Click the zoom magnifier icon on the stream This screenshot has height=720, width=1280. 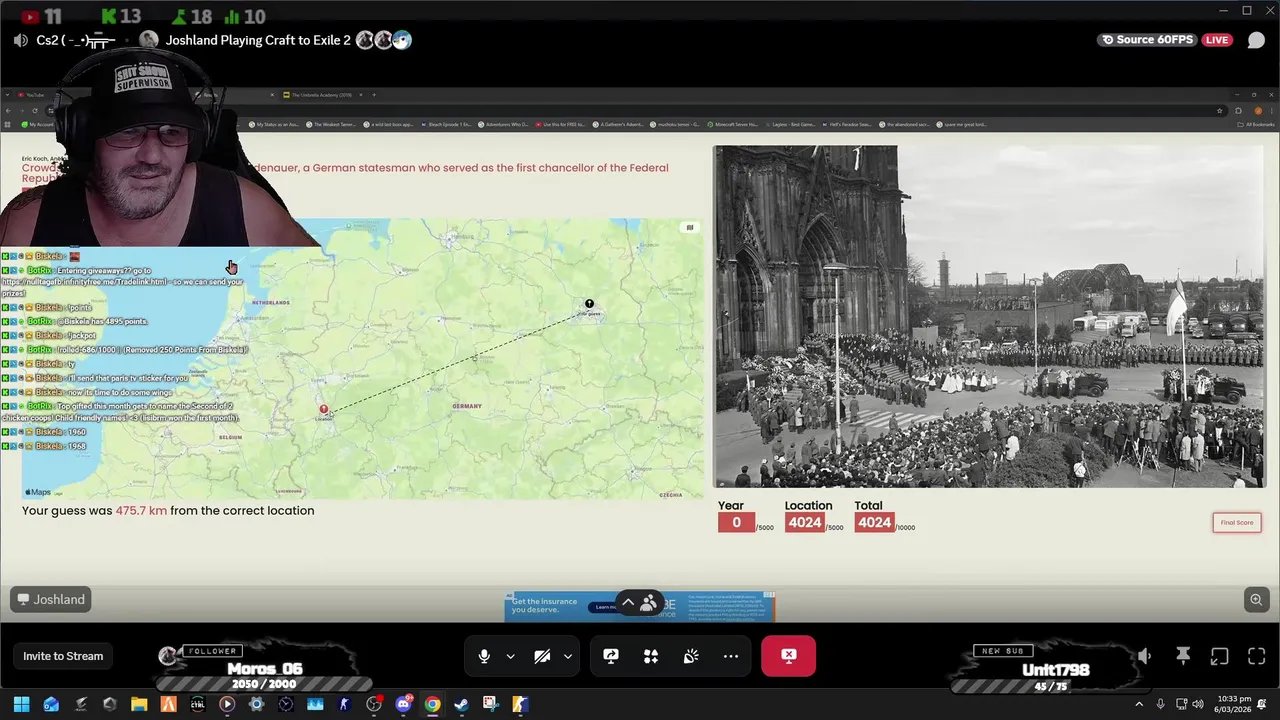click(x=1256, y=599)
